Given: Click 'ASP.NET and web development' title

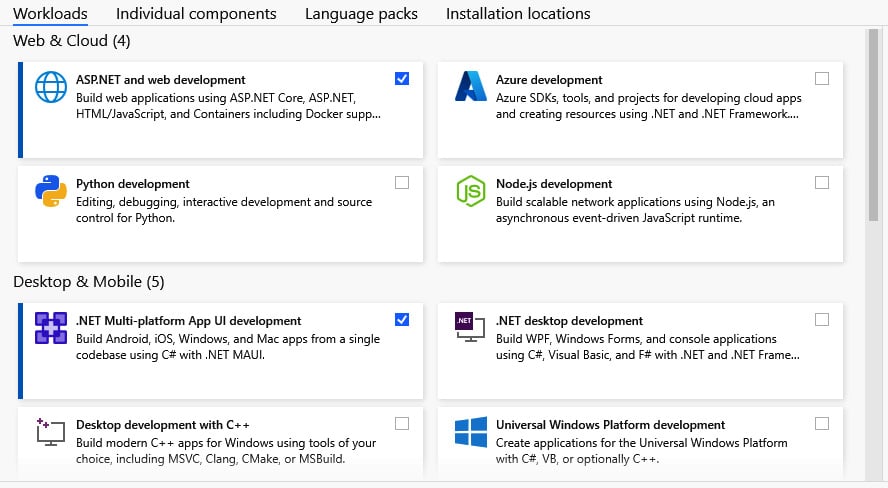Looking at the screenshot, I should (x=161, y=80).
